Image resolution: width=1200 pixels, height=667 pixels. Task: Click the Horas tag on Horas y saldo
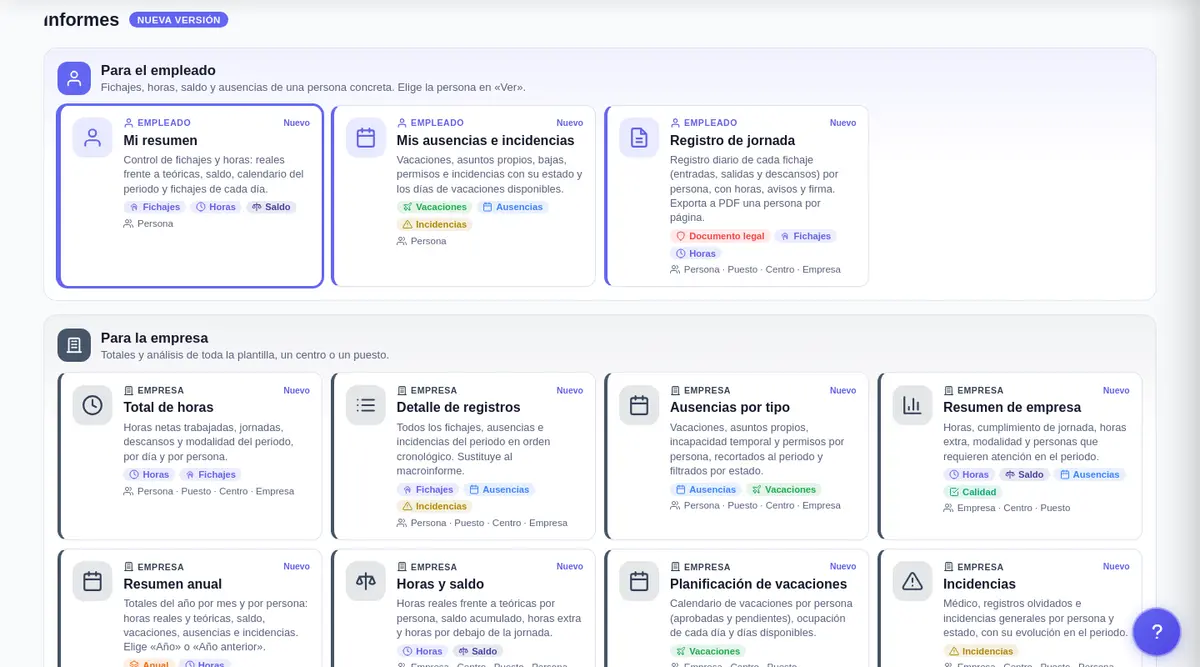click(422, 651)
